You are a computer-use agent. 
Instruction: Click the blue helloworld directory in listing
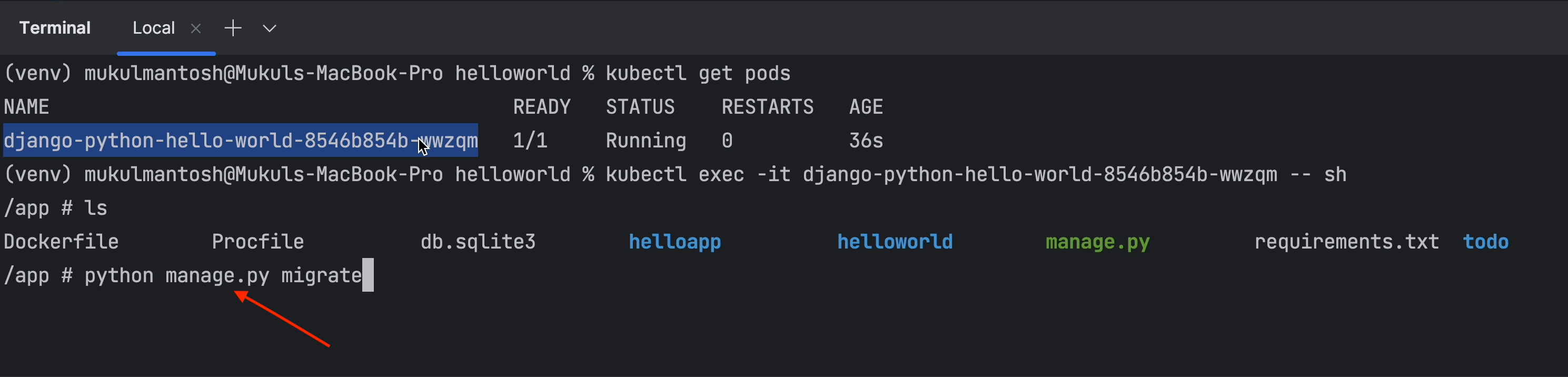895,242
